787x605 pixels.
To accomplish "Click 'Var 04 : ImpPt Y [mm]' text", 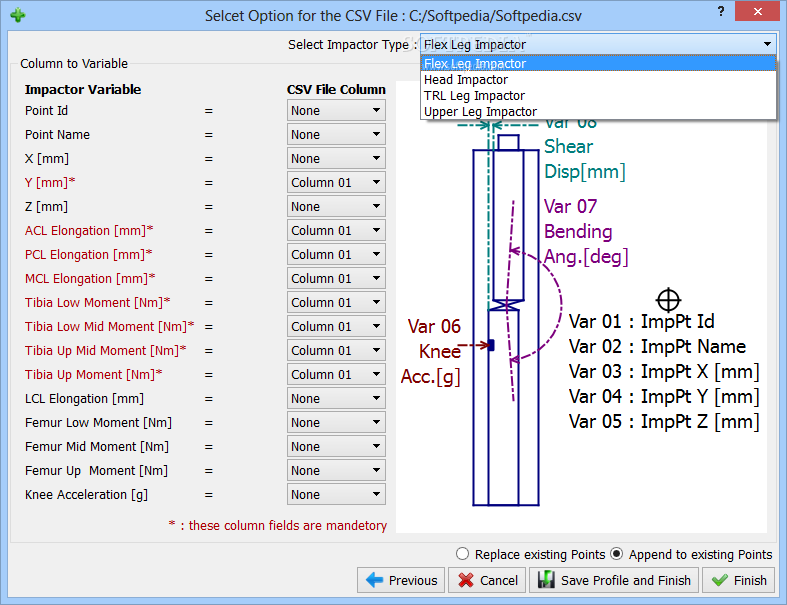I will 664,397.
